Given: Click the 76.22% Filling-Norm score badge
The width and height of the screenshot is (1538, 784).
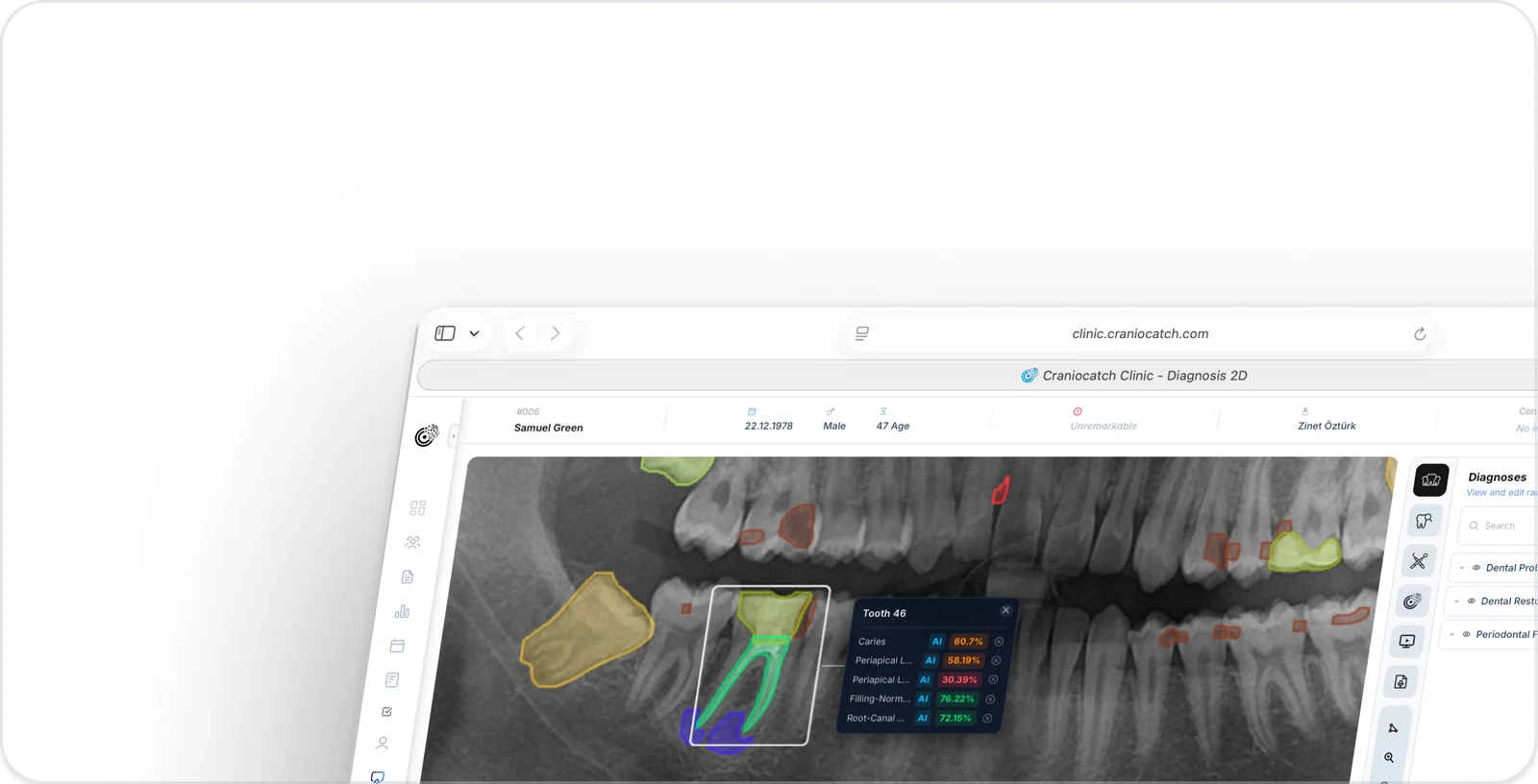Looking at the screenshot, I should click(956, 698).
